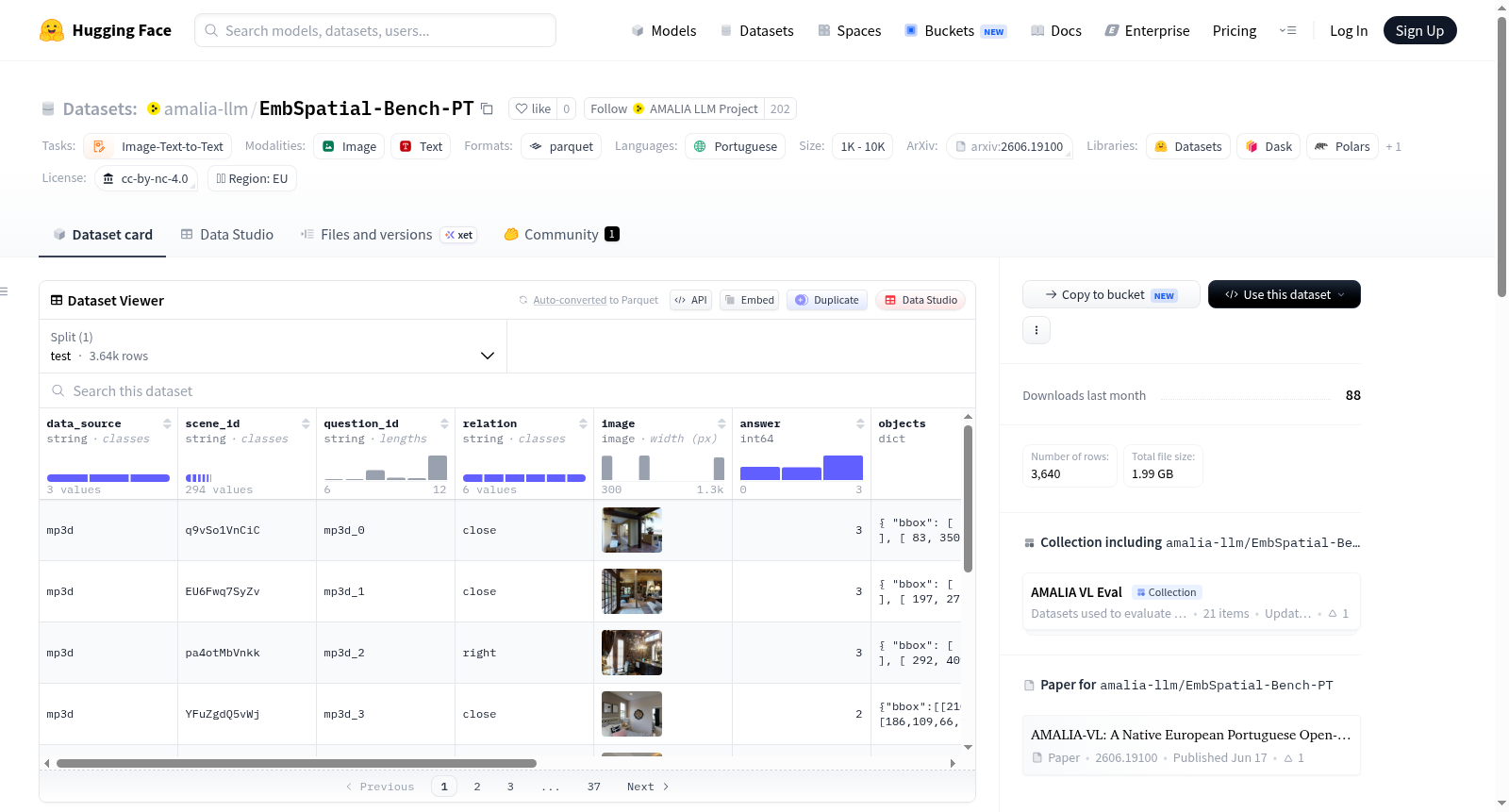The width and height of the screenshot is (1509, 812).
Task: Click the Image-Text-to-Text task icon
Action: tap(99, 146)
